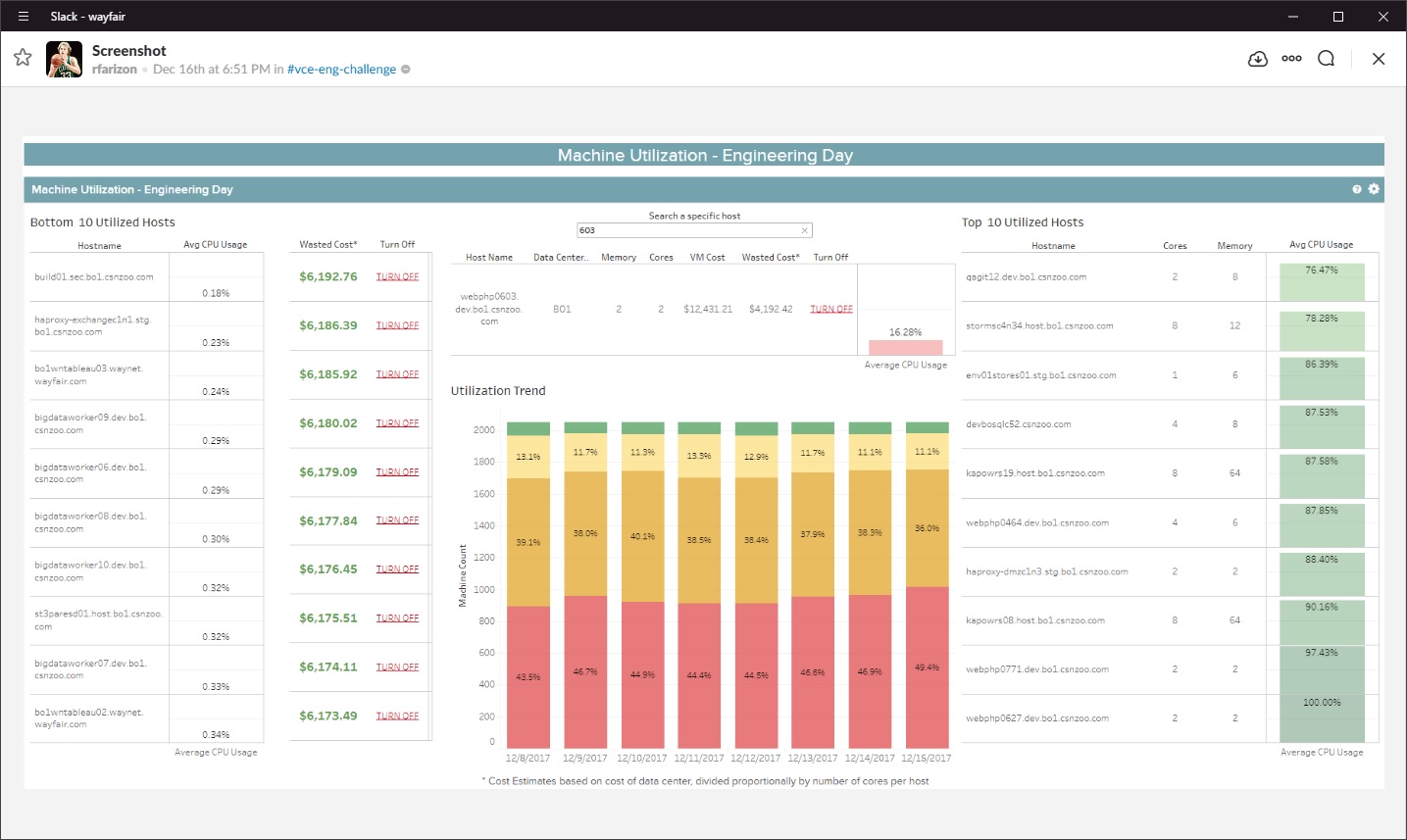Viewport: 1407px width, 840px height.
Task: Turn off the $6,180.02 wasted cost host
Action: pyautogui.click(x=397, y=423)
